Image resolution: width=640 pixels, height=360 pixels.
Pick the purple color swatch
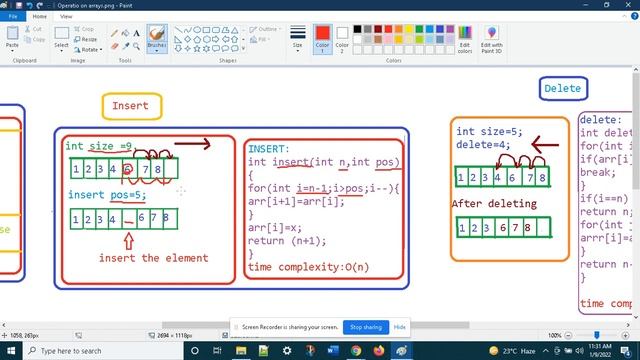(450, 29)
